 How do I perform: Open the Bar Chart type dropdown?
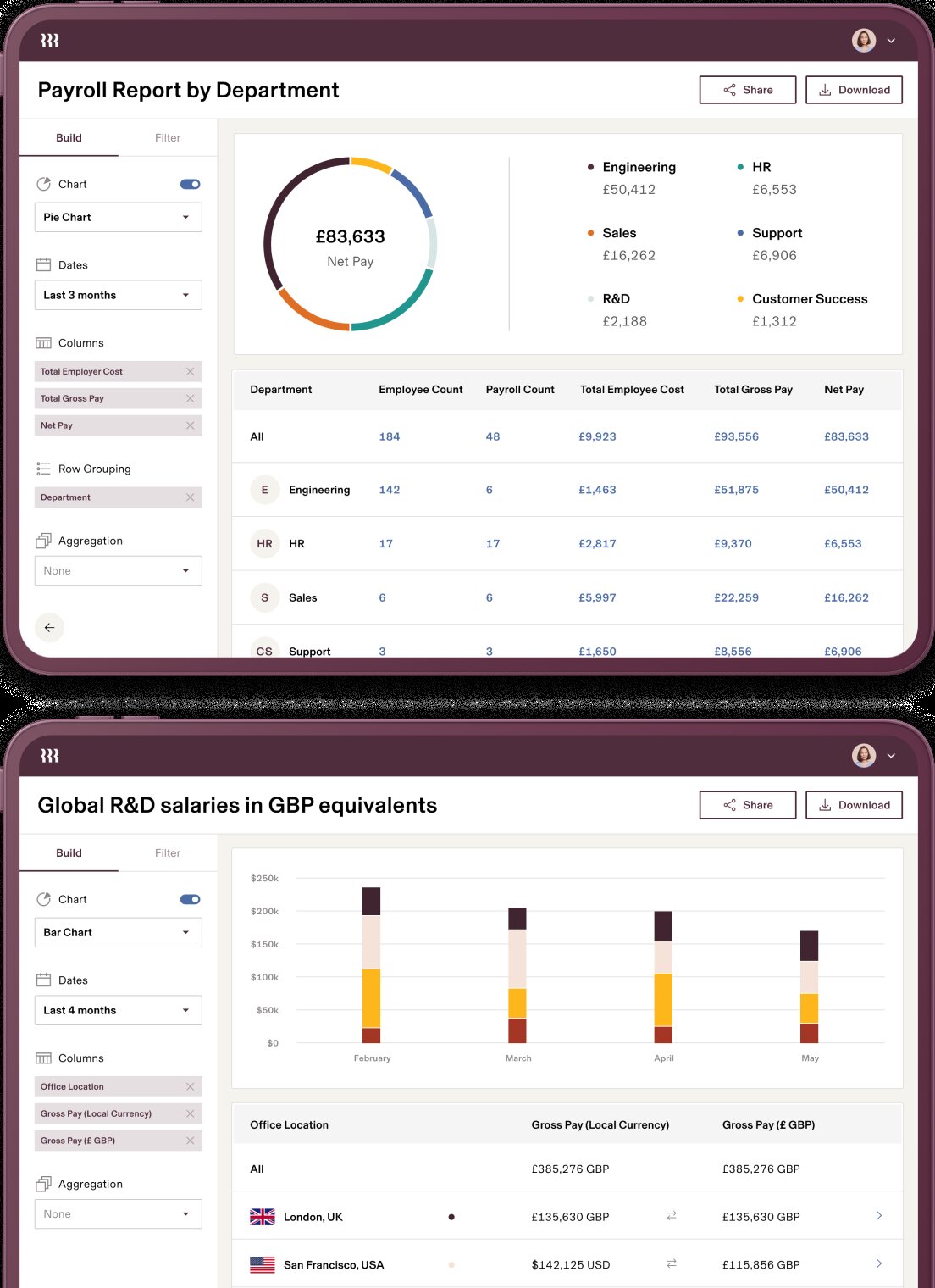(x=118, y=933)
